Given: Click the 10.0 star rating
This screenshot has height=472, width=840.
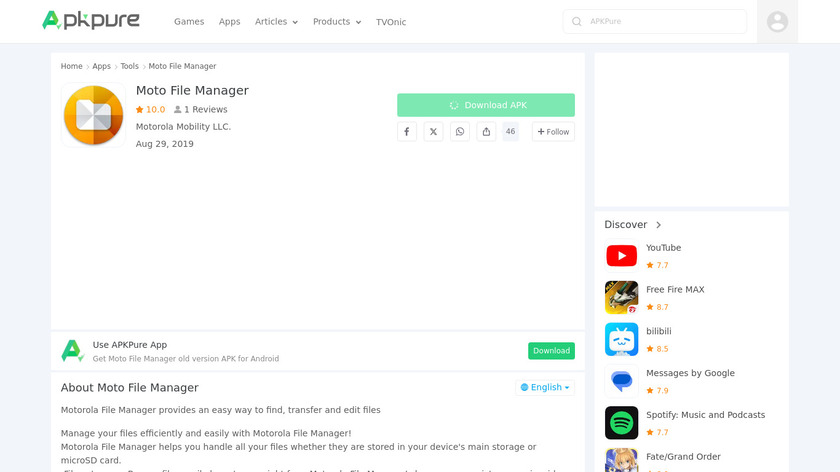Looking at the screenshot, I should click(x=151, y=109).
